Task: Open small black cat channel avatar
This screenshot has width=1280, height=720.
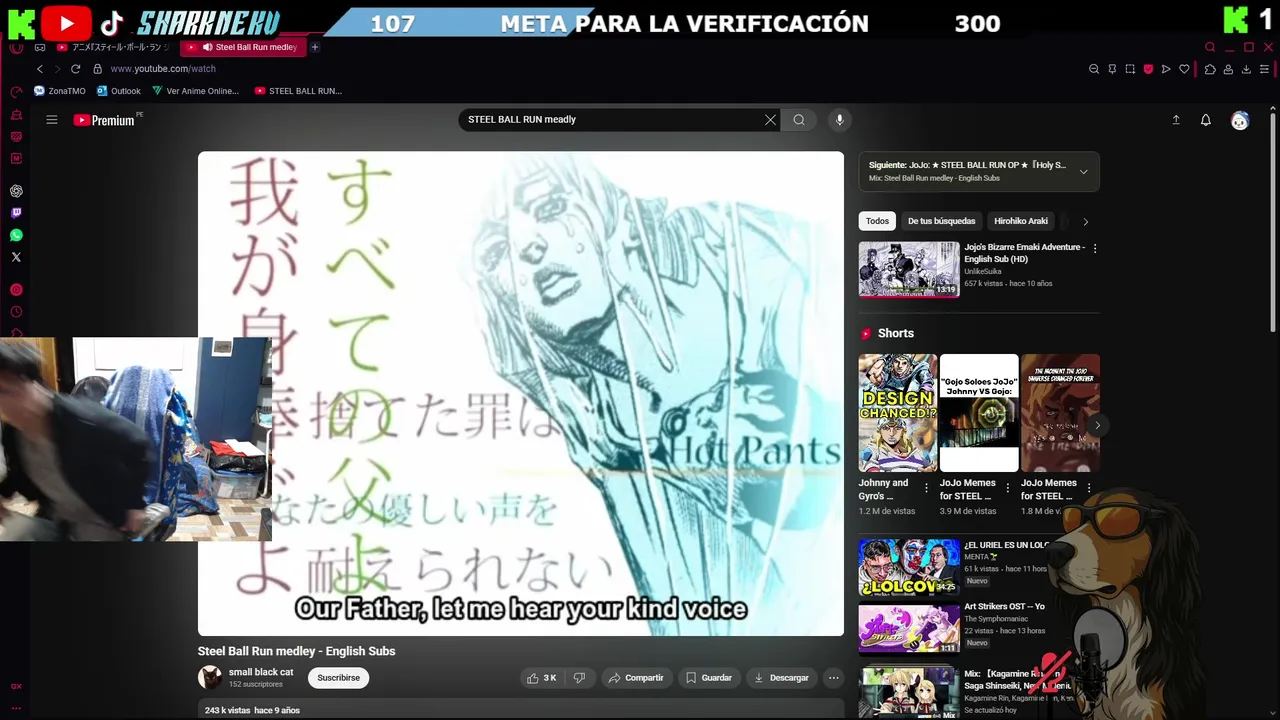Action: 210,678
